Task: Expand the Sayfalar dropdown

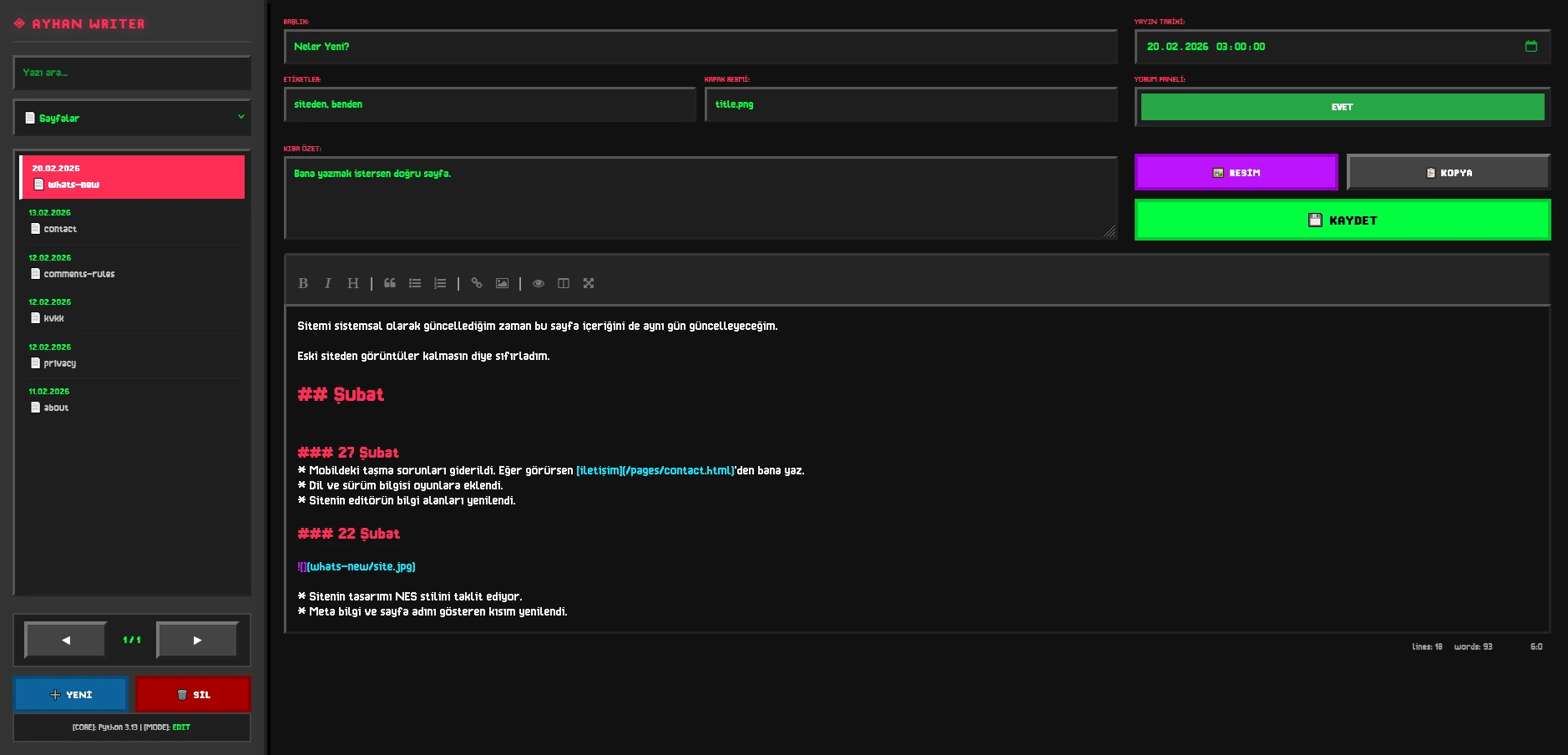Action: click(132, 118)
